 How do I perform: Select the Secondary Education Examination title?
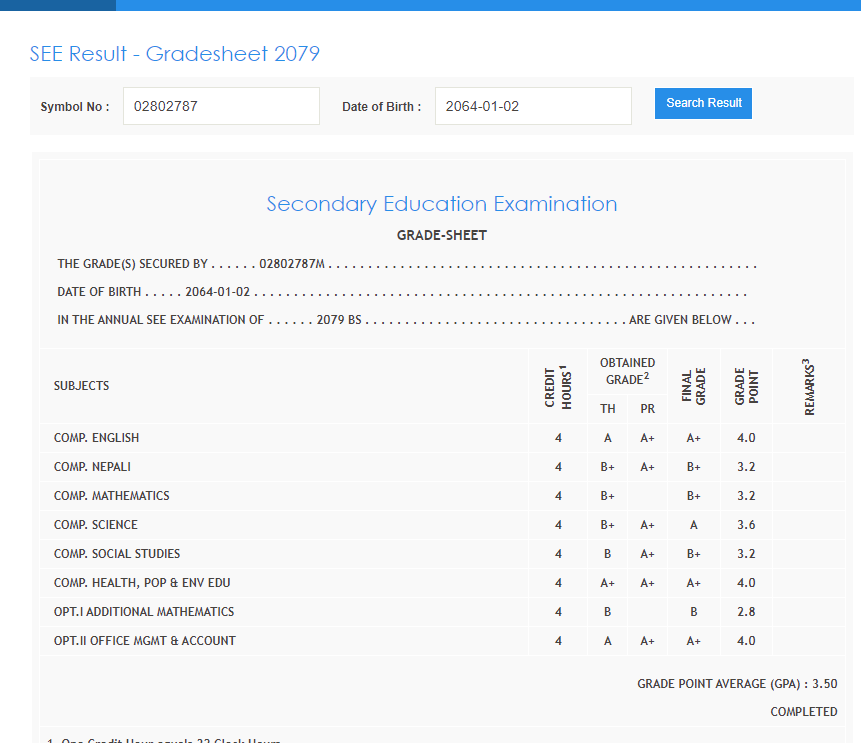click(441, 204)
